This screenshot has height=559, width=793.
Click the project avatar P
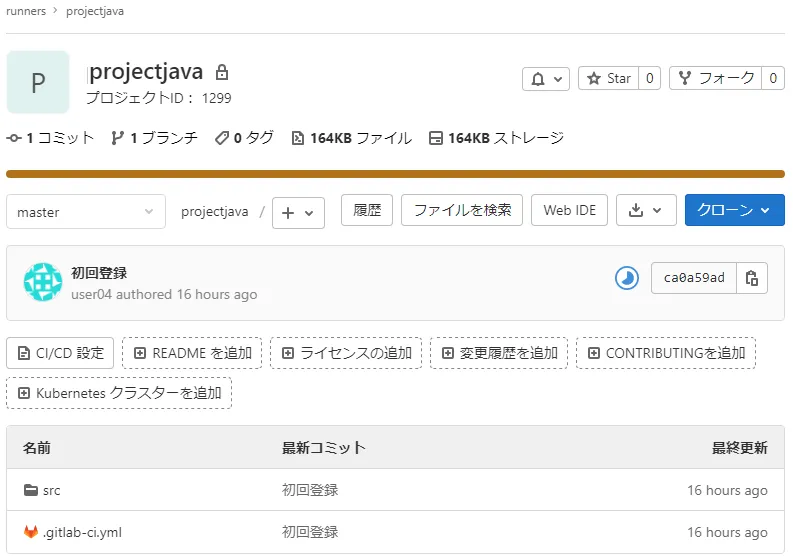point(38,82)
